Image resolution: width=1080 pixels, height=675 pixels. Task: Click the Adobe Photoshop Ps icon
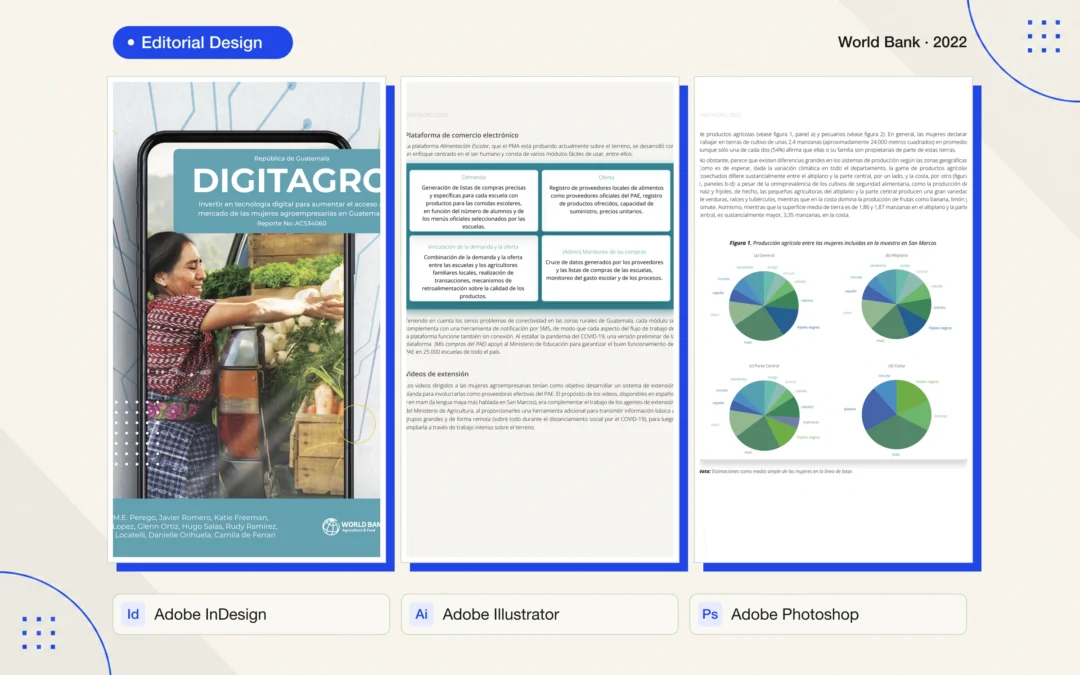click(709, 614)
